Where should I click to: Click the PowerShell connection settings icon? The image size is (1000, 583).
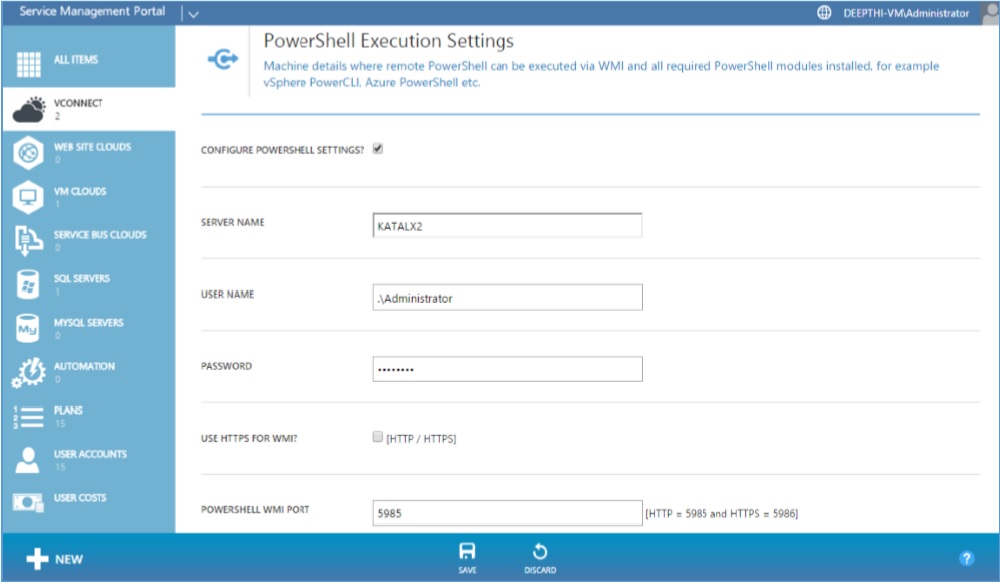click(223, 59)
